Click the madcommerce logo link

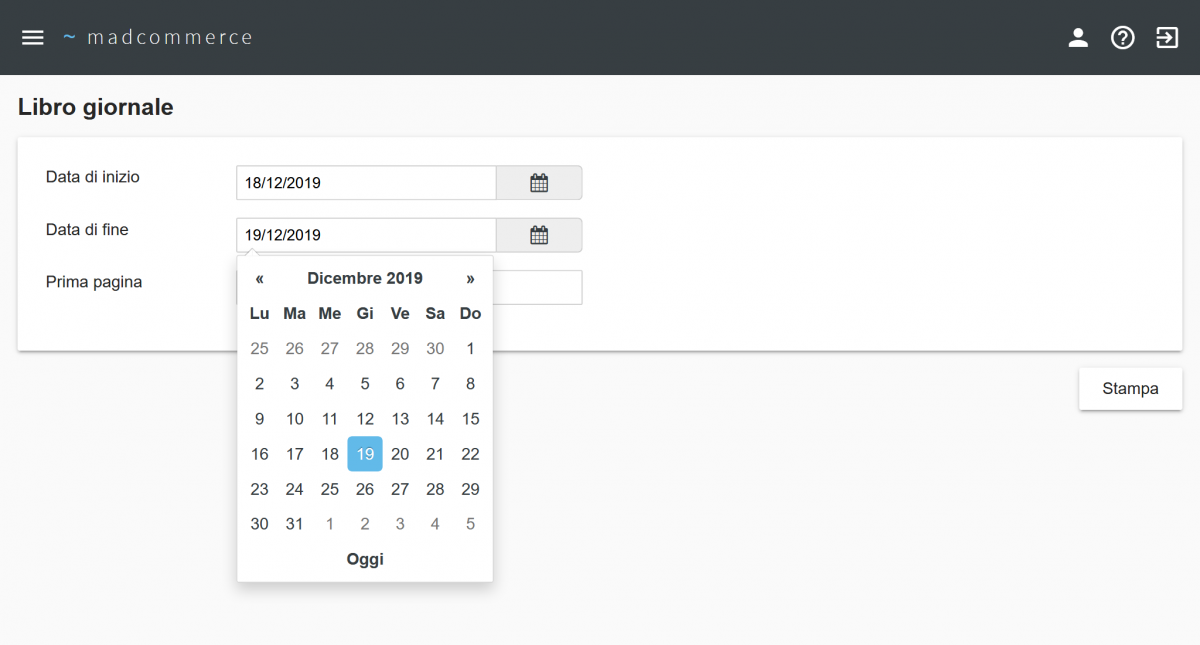pyautogui.click(x=158, y=37)
